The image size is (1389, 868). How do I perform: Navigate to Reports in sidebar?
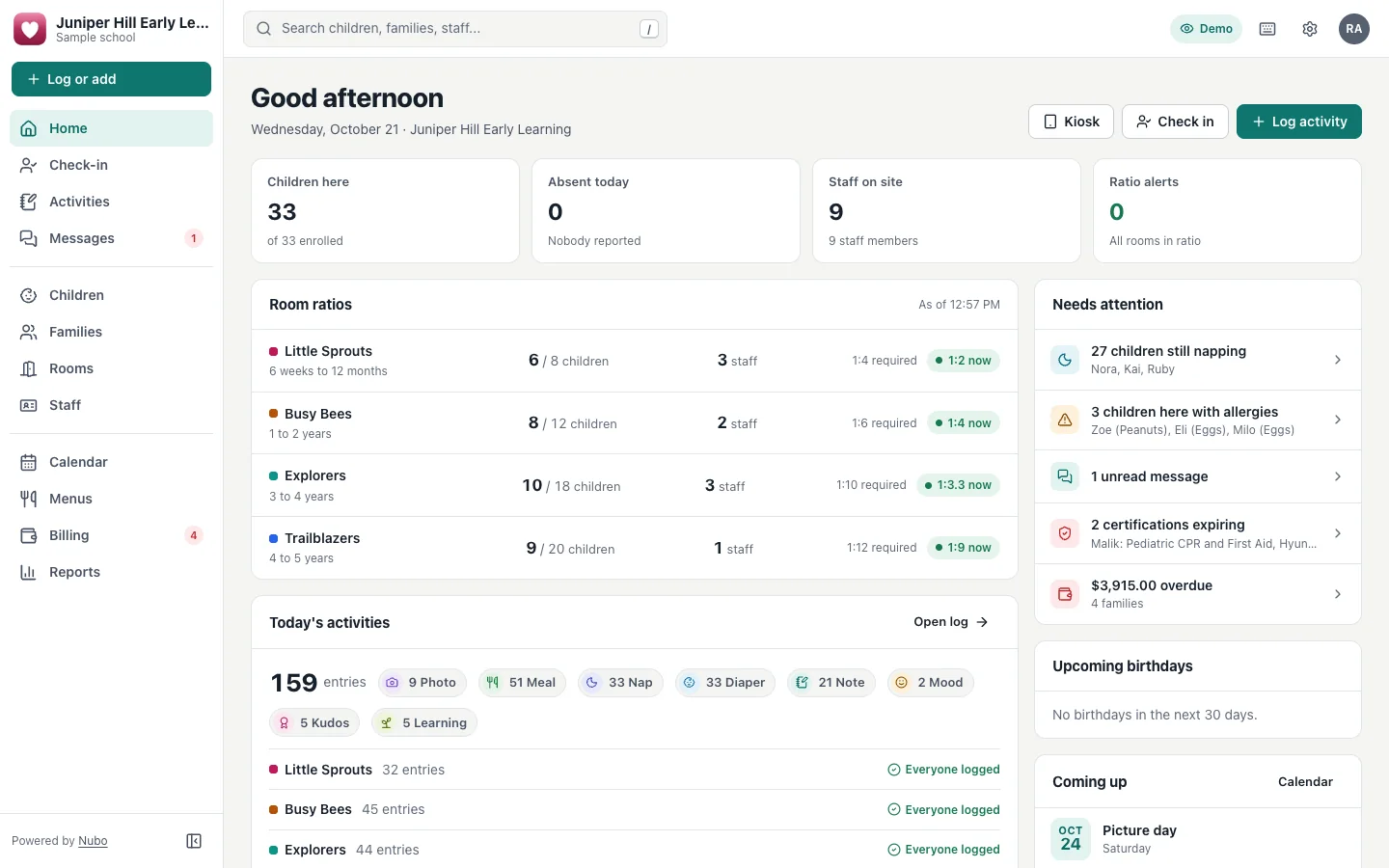click(111, 572)
